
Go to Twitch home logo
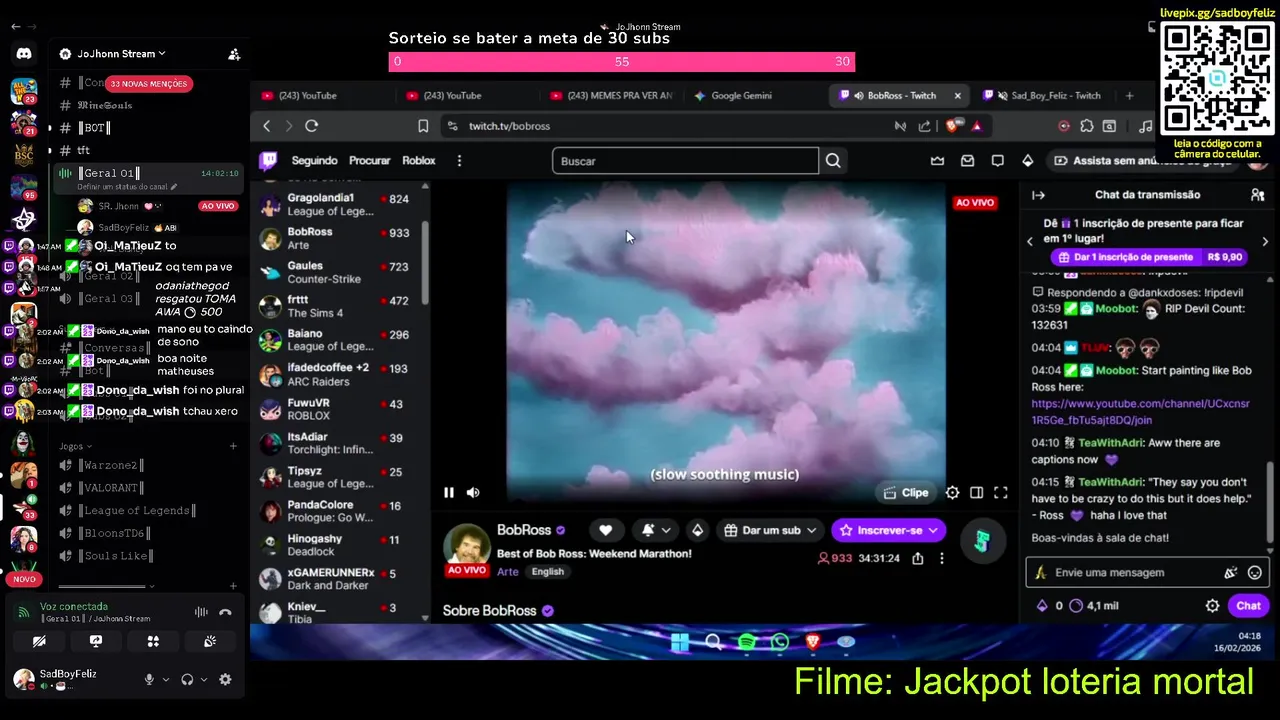[268, 161]
